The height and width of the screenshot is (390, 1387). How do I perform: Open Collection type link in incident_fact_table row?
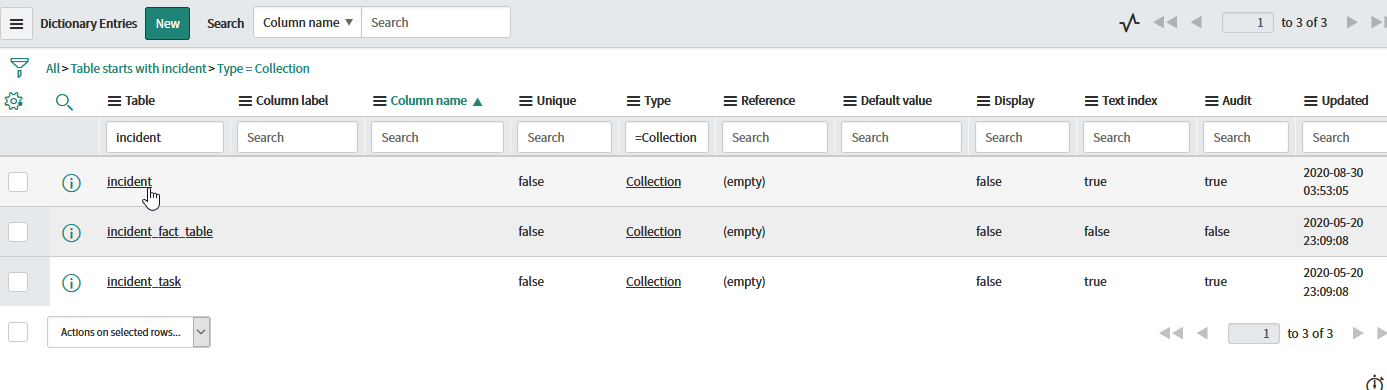click(653, 232)
